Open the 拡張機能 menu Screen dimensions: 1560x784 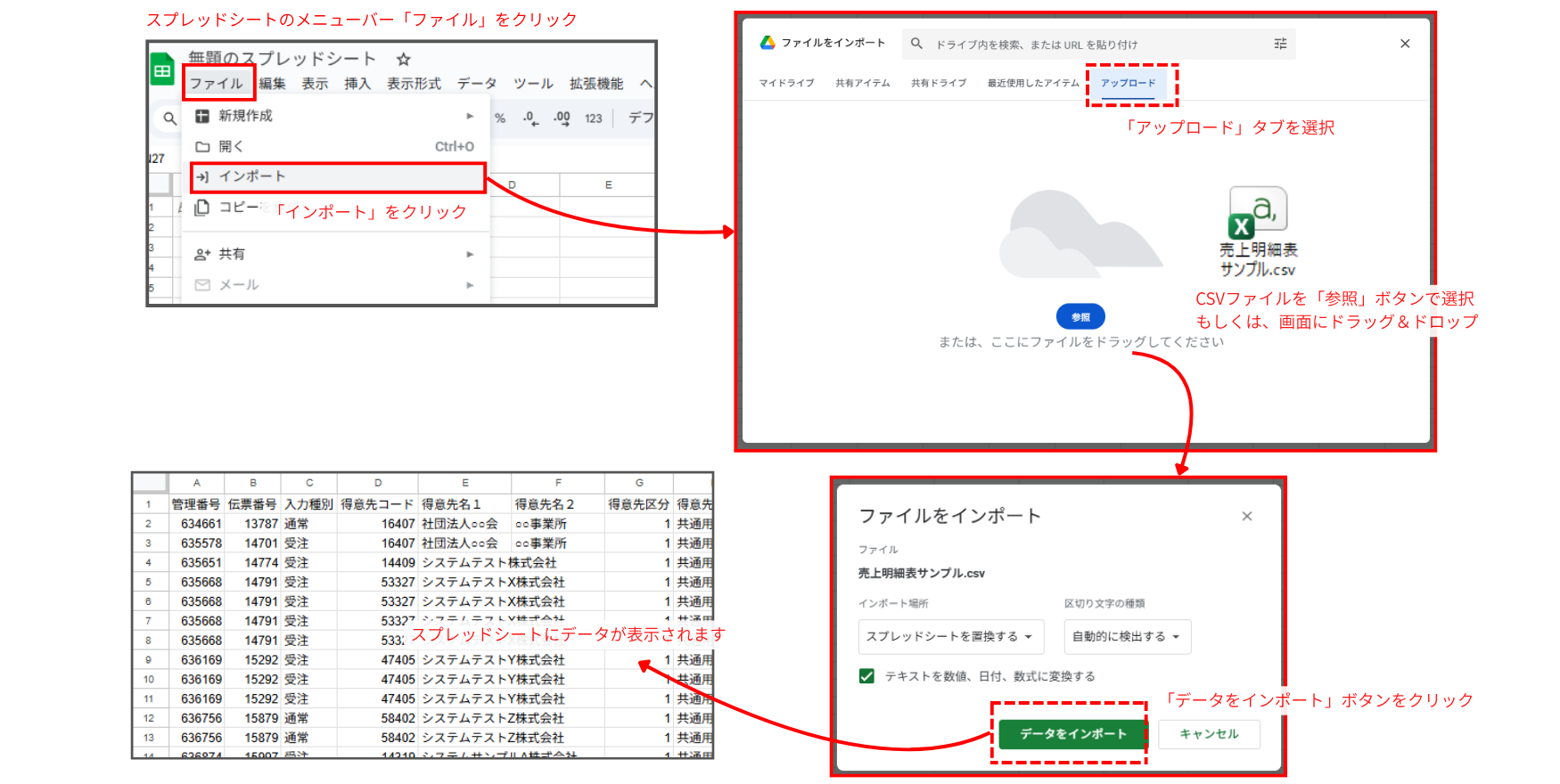pyautogui.click(x=596, y=84)
